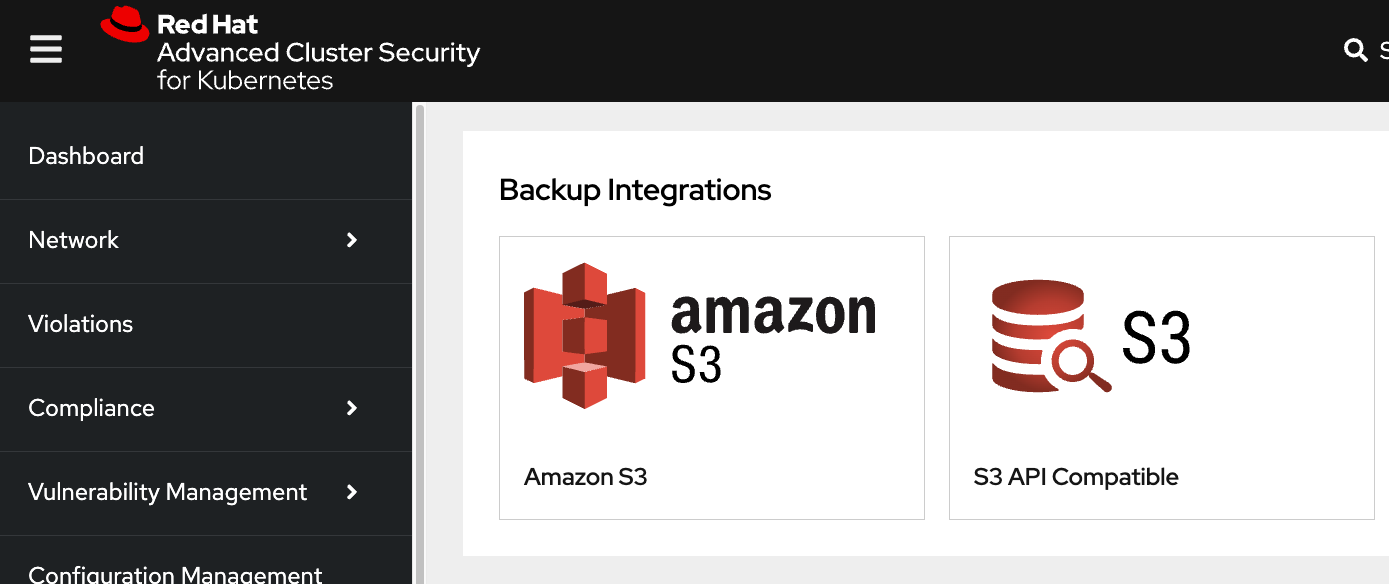Open the Amazon S3 integration card
This screenshot has width=1389, height=584.
712,378
